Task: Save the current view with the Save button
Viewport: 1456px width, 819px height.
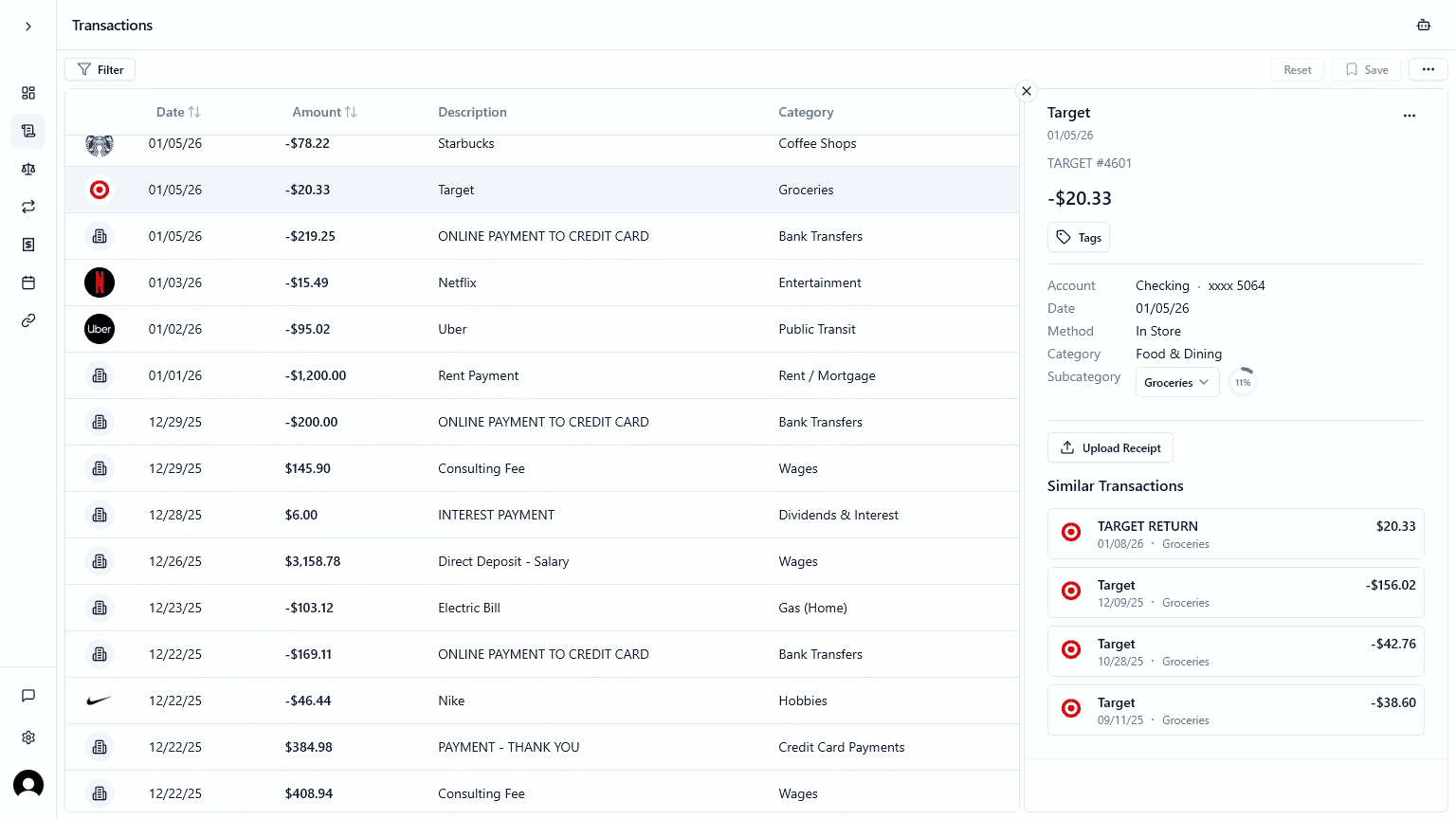Action: click(1366, 69)
